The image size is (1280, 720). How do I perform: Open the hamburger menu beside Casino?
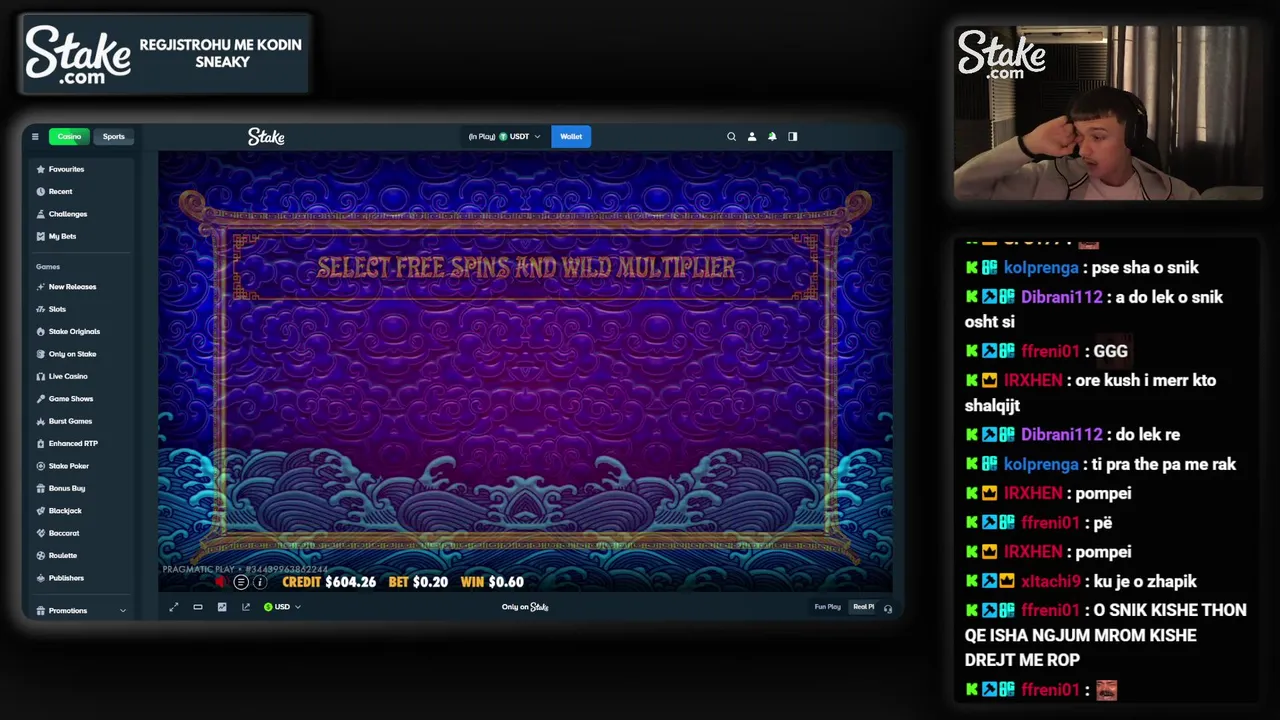tap(35, 137)
